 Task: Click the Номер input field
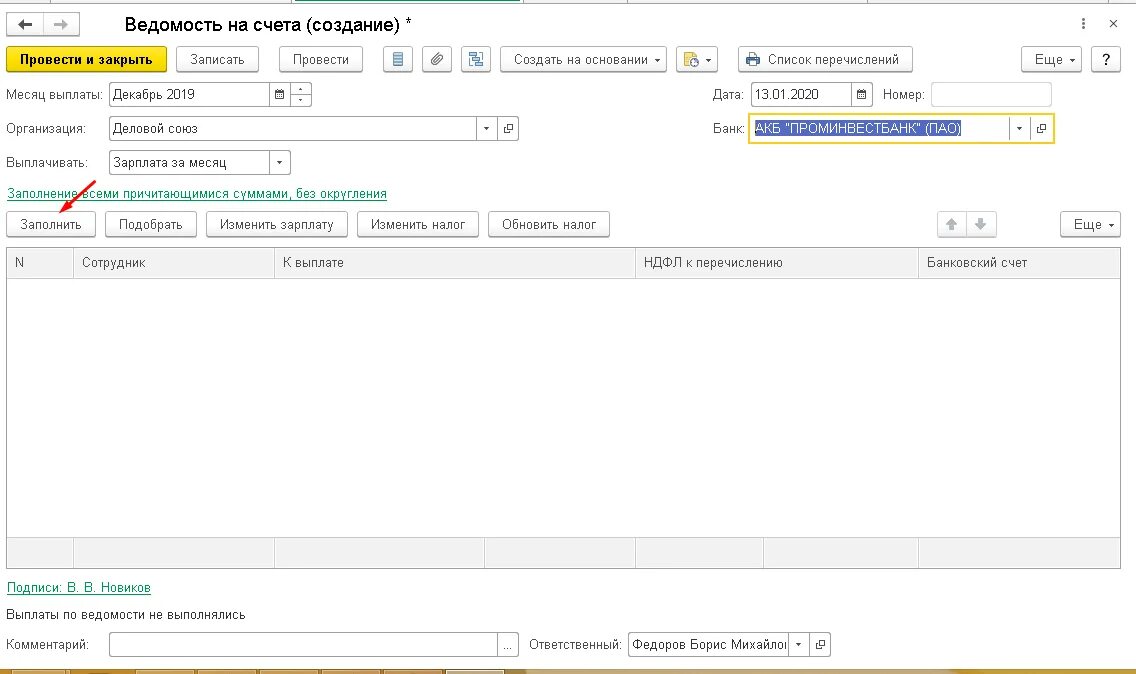point(991,94)
